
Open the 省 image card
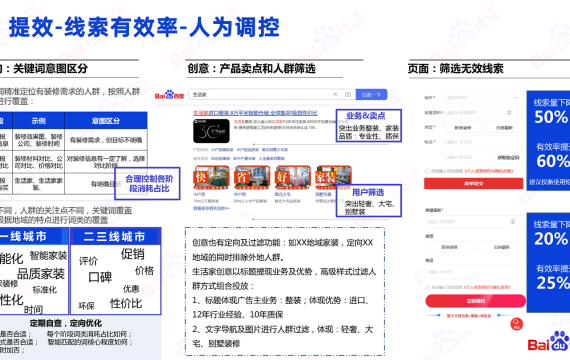coord(252,177)
